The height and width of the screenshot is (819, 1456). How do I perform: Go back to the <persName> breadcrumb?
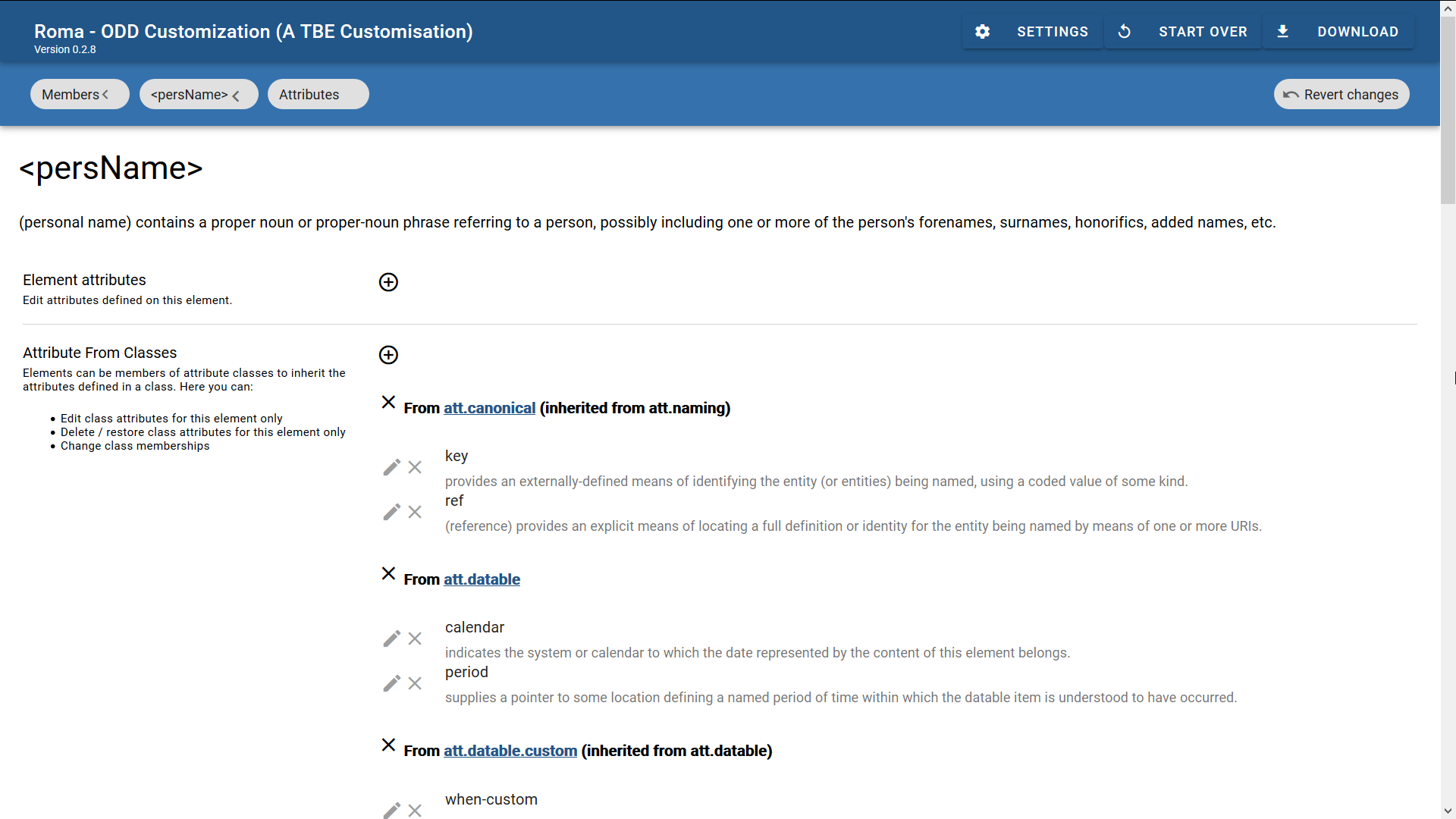(199, 95)
